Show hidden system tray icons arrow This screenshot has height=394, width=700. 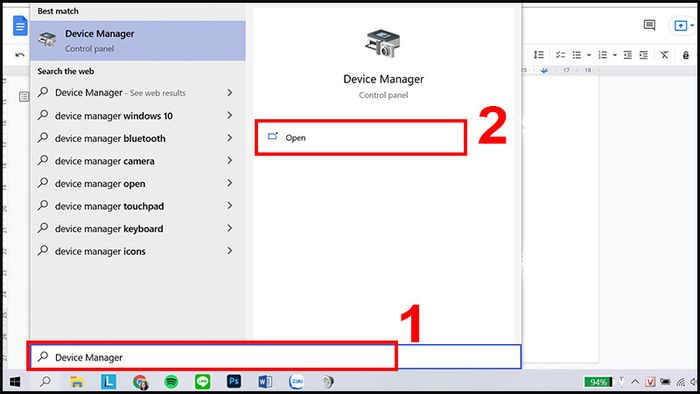pyautogui.click(x=635, y=382)
